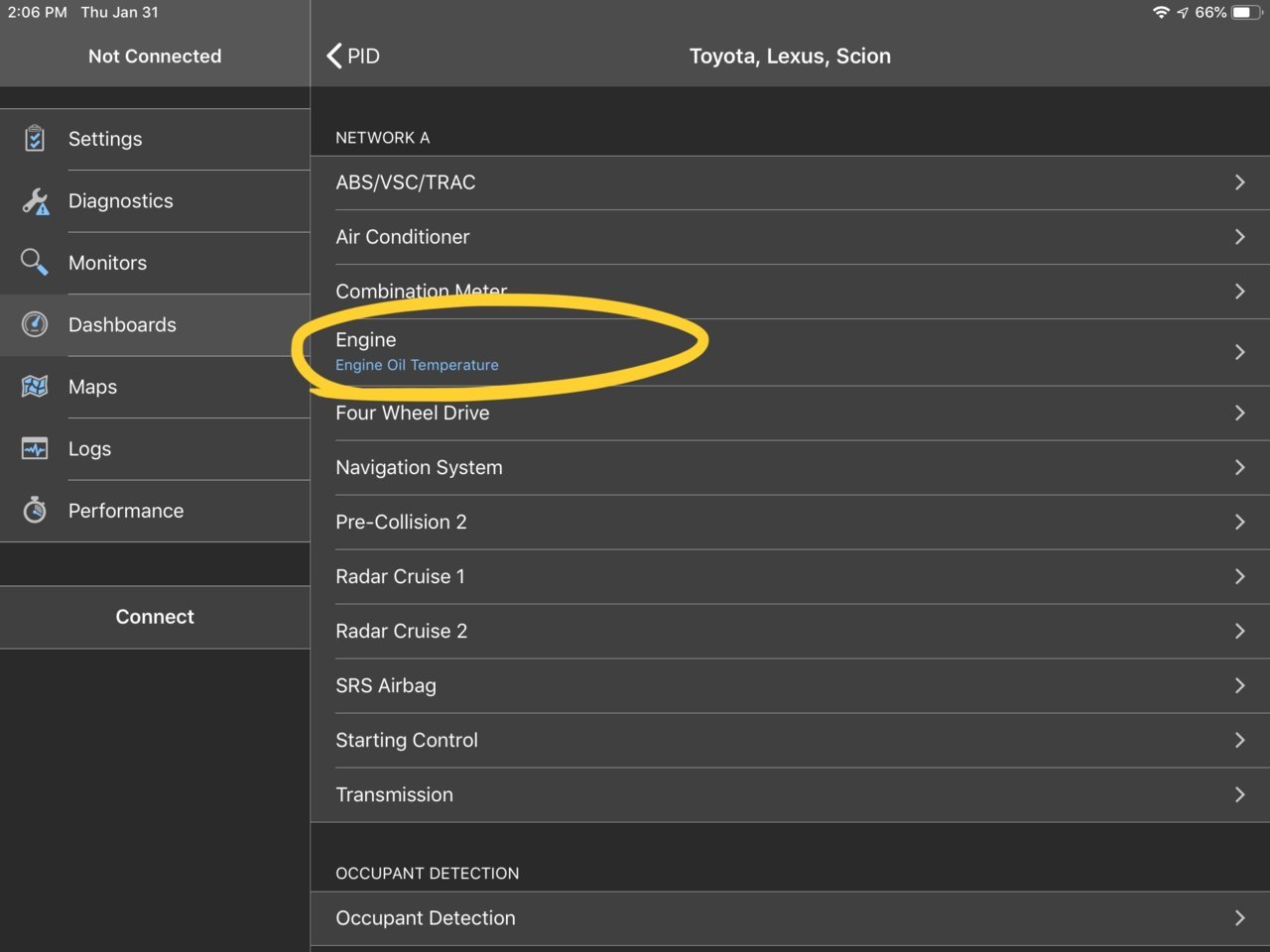Select the Starting Control entry
1270x952 pixels.
pos(790,740)
